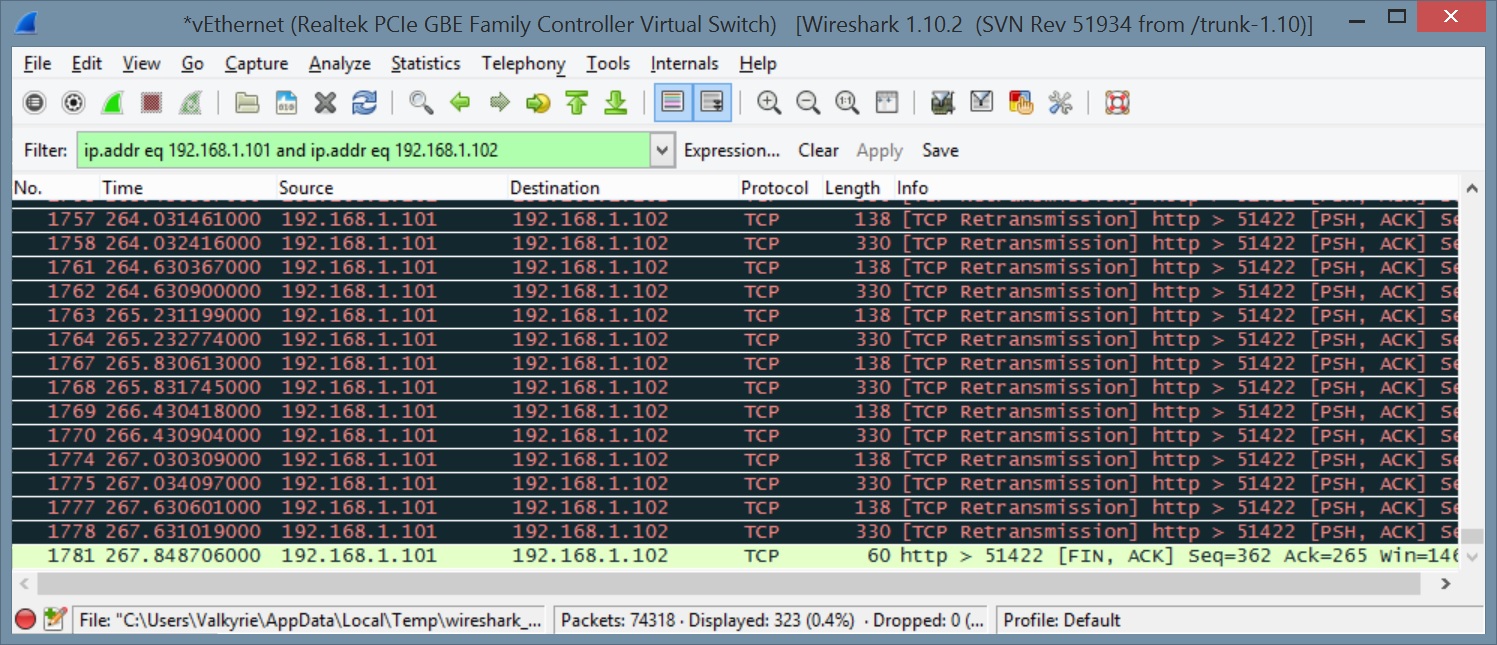The width and height of the screenshot is (1497, 645).
Task: Open the File menu
Action: [37, 63]
